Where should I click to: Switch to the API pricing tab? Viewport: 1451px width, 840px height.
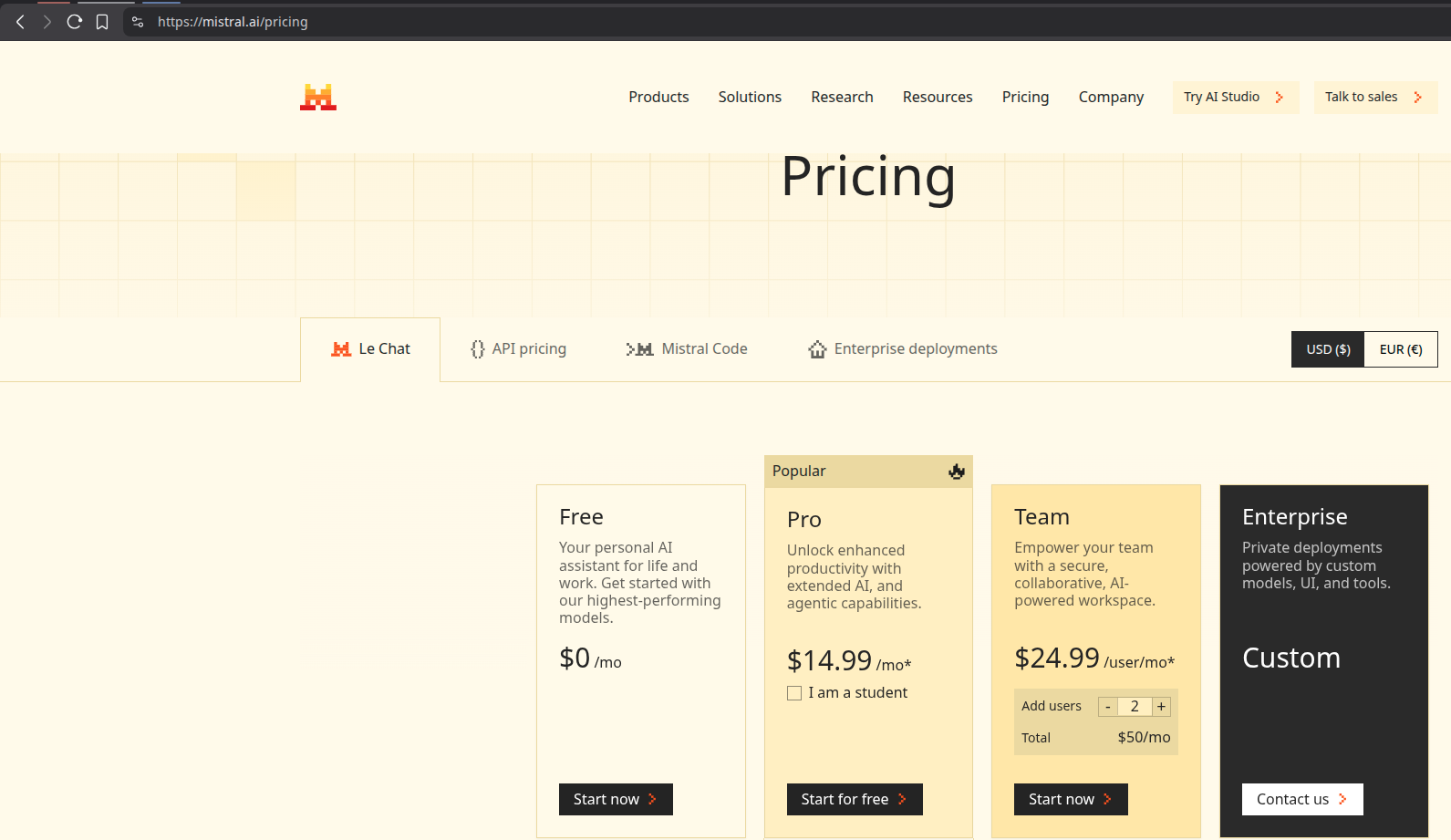coord(518,349)
